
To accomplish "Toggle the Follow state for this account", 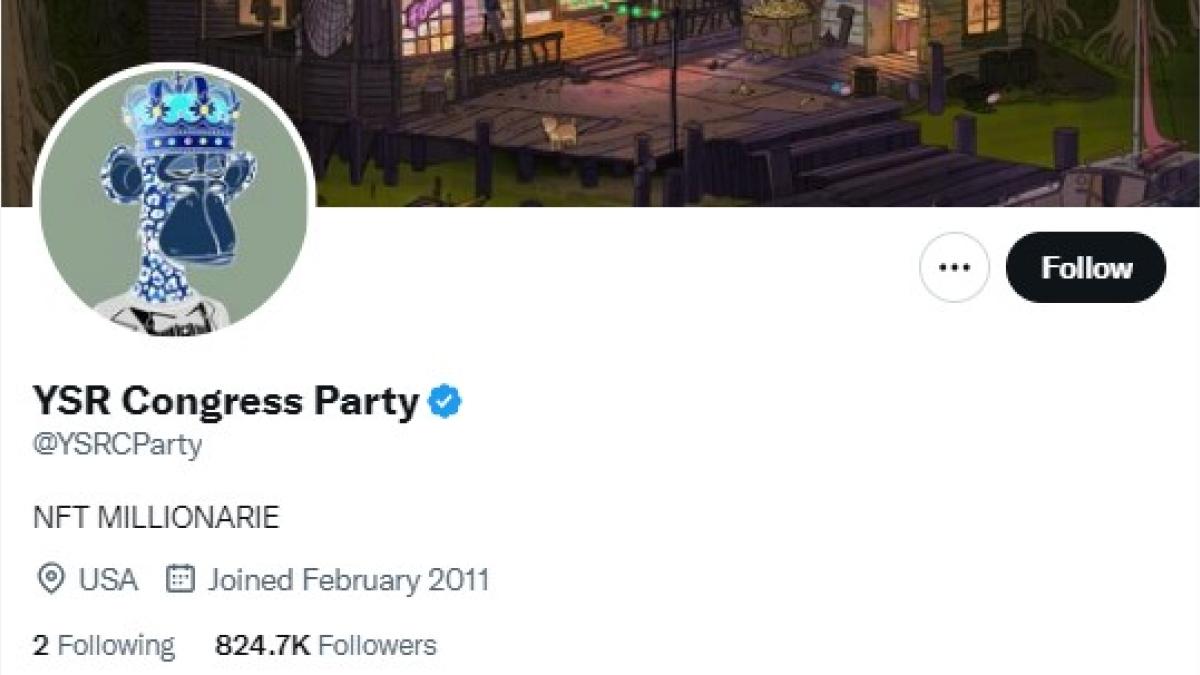I will 1086,267.
